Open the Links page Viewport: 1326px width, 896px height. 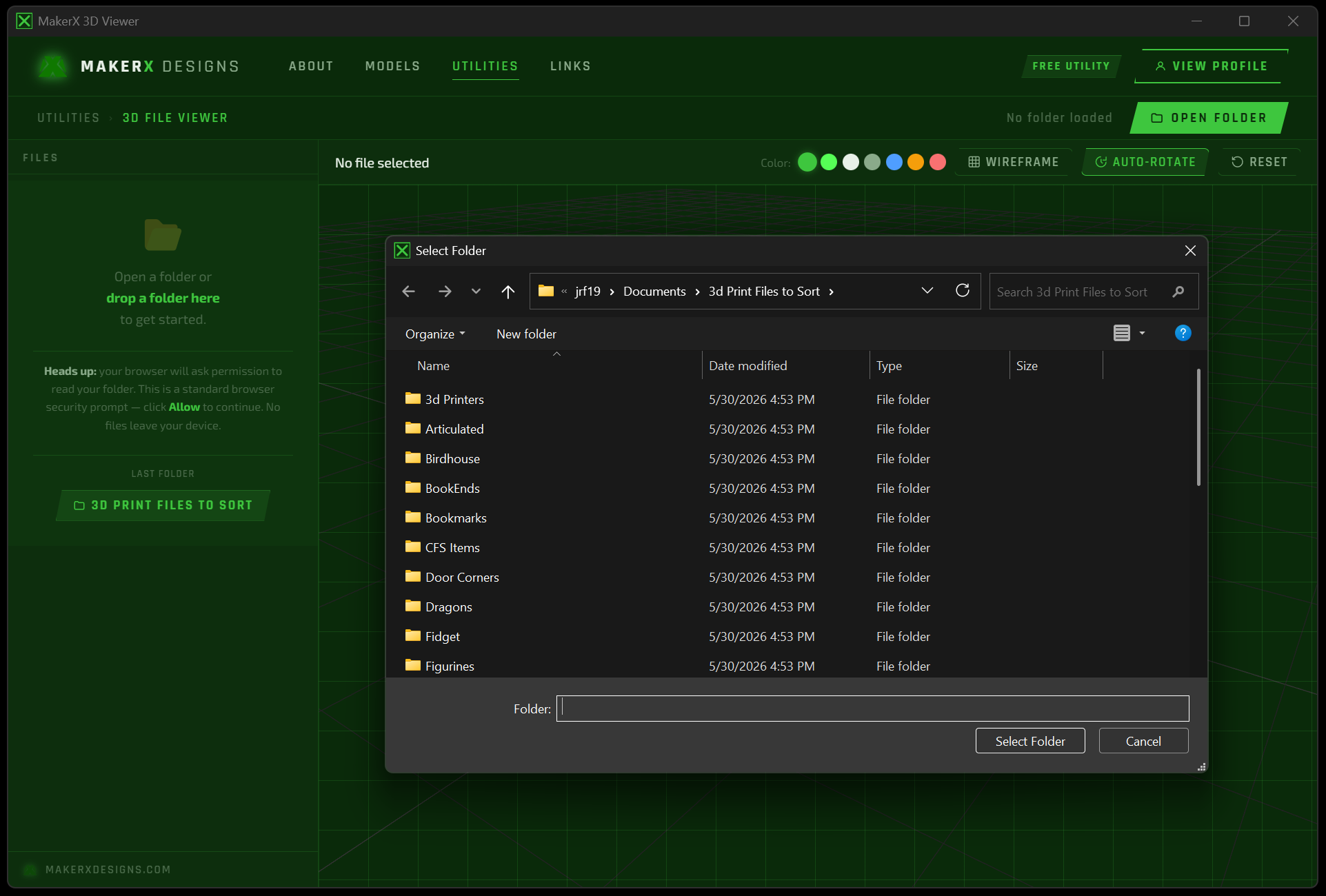point(570,66)
